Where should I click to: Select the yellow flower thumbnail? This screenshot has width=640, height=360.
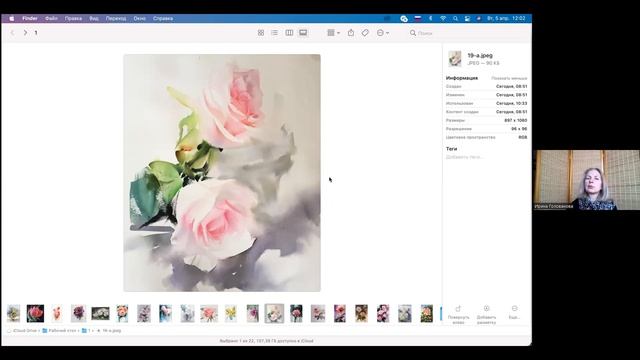(231, 313)
